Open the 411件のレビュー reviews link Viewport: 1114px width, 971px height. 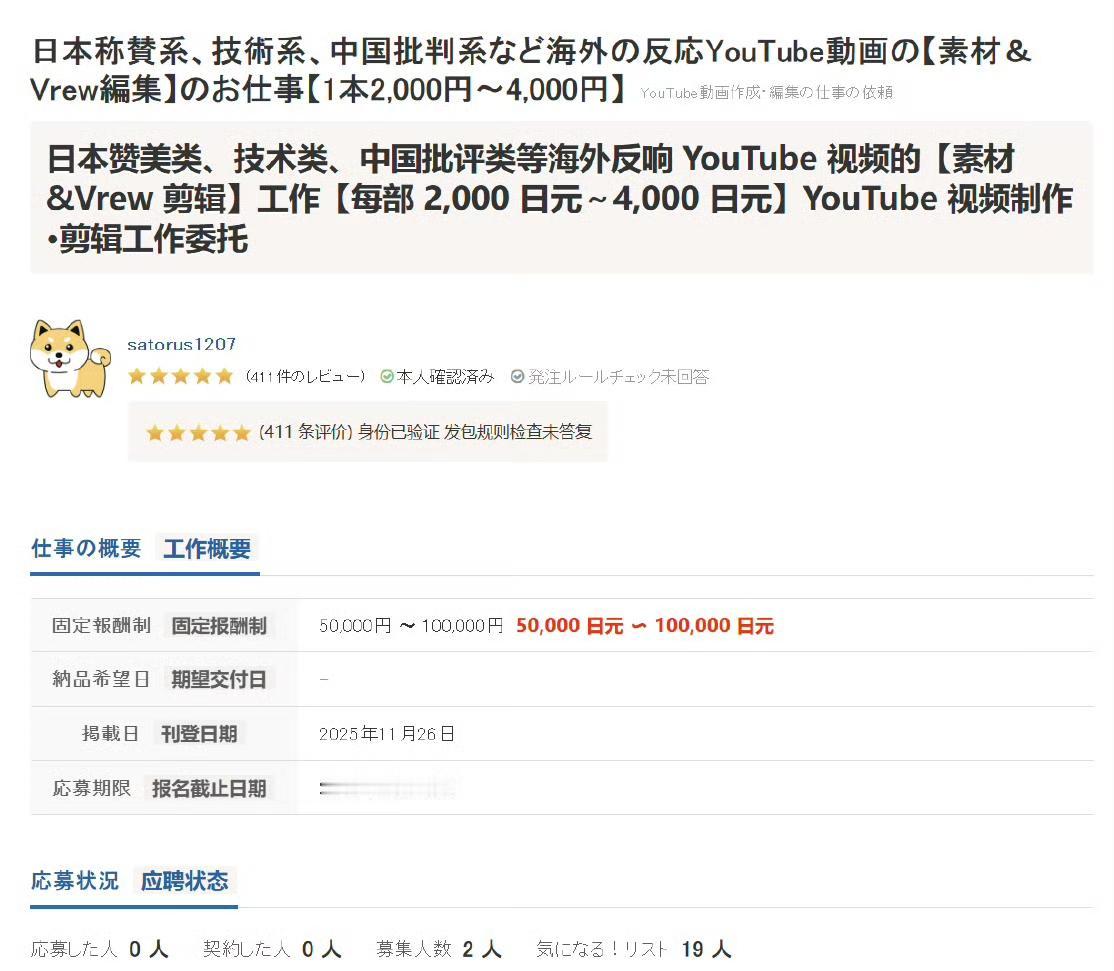(x=305, y=376)
